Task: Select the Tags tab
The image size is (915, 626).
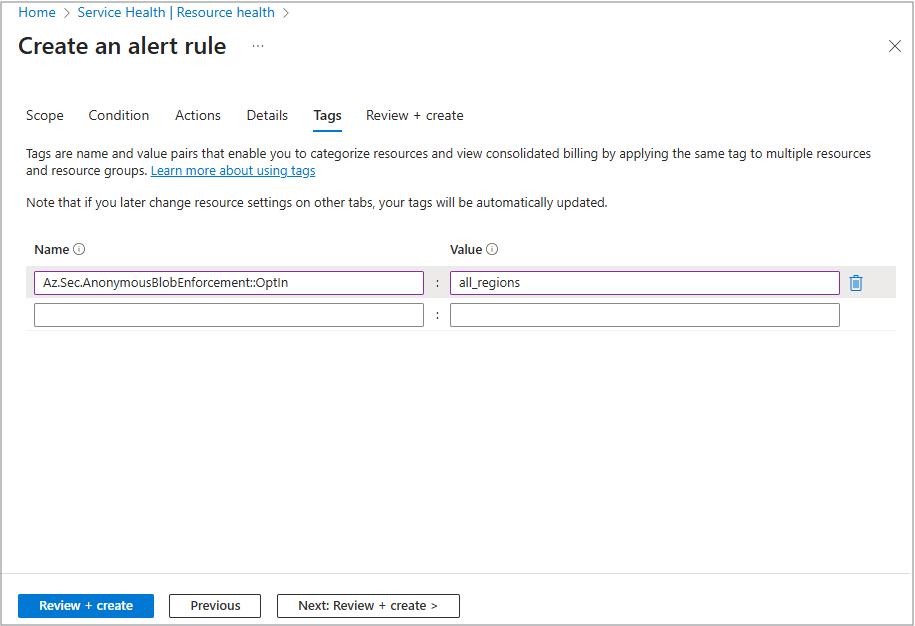Action: [x=327, y=116]
